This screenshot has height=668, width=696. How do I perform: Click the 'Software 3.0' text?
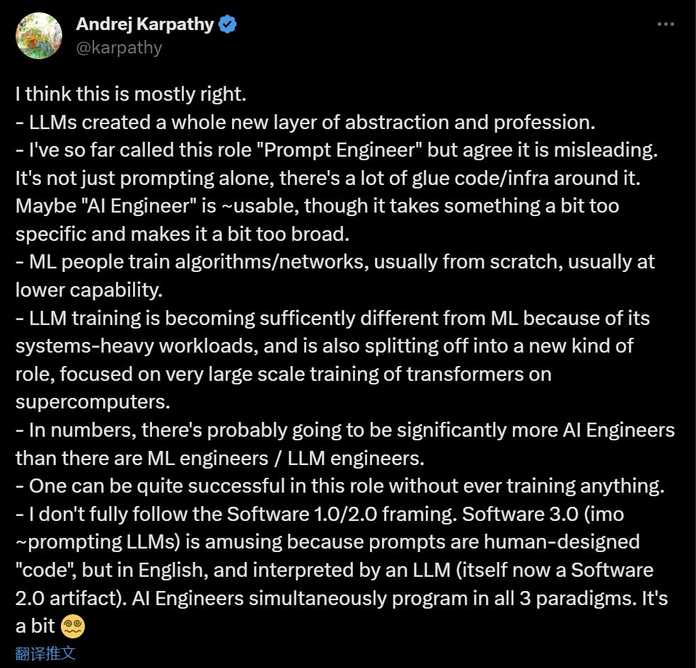(x=520, y=514)
